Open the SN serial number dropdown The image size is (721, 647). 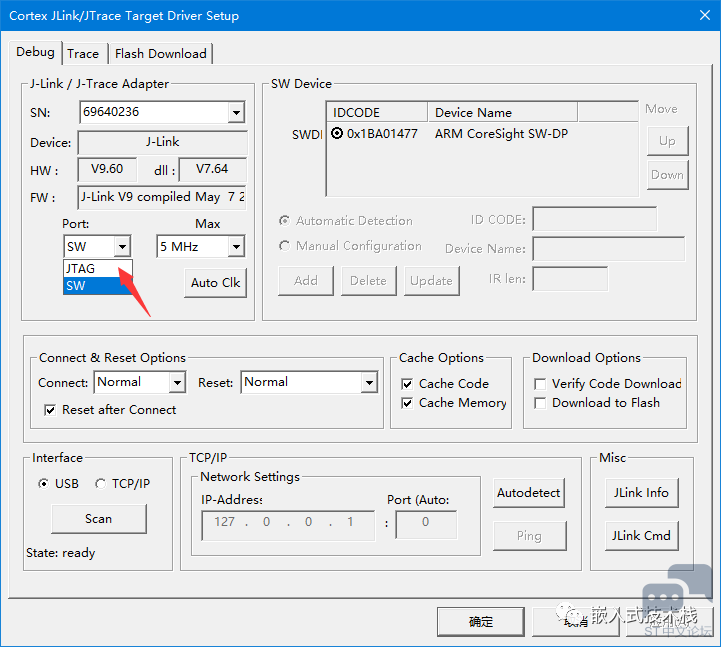pyautogui.click(x=236, y=112)
